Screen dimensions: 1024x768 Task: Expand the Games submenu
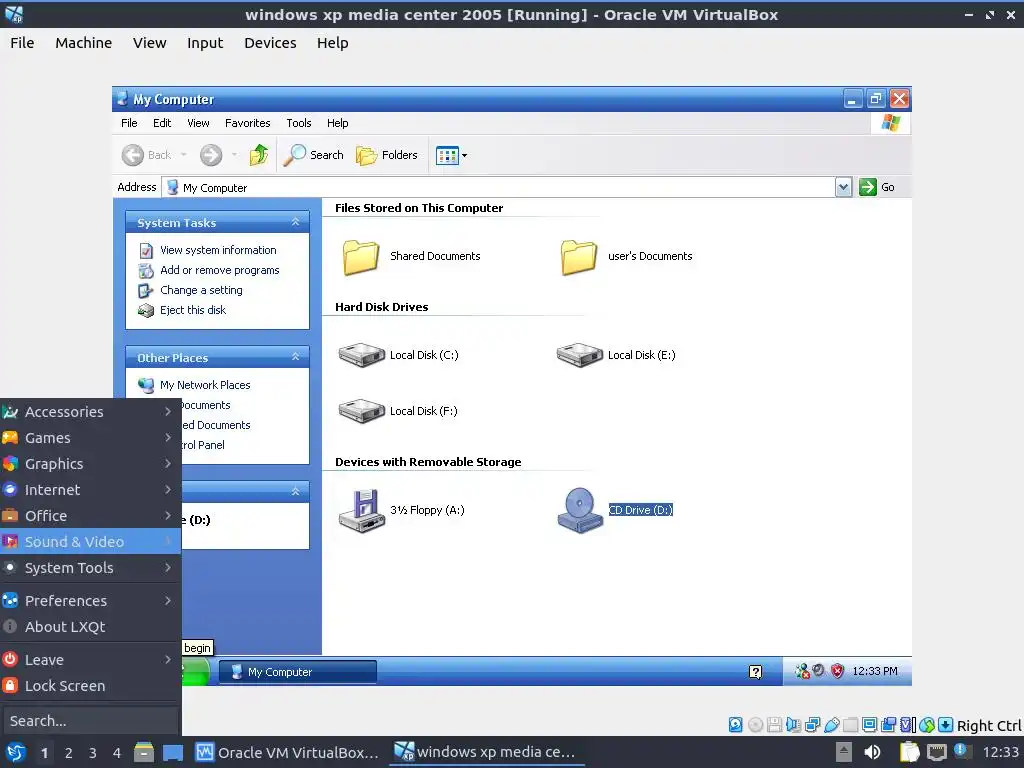pos(90,438)
